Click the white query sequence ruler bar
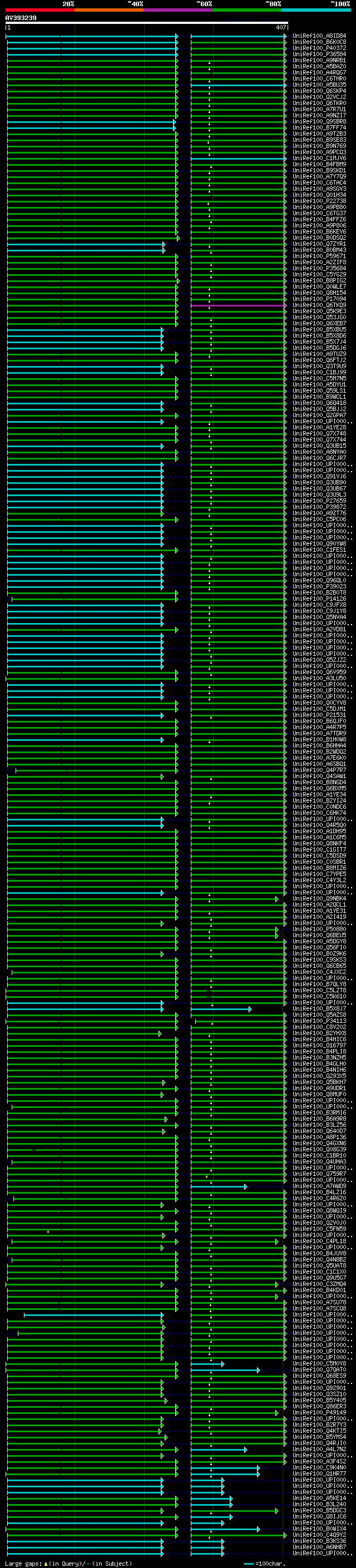This screenshot has width=356, height=1568. 147,22
